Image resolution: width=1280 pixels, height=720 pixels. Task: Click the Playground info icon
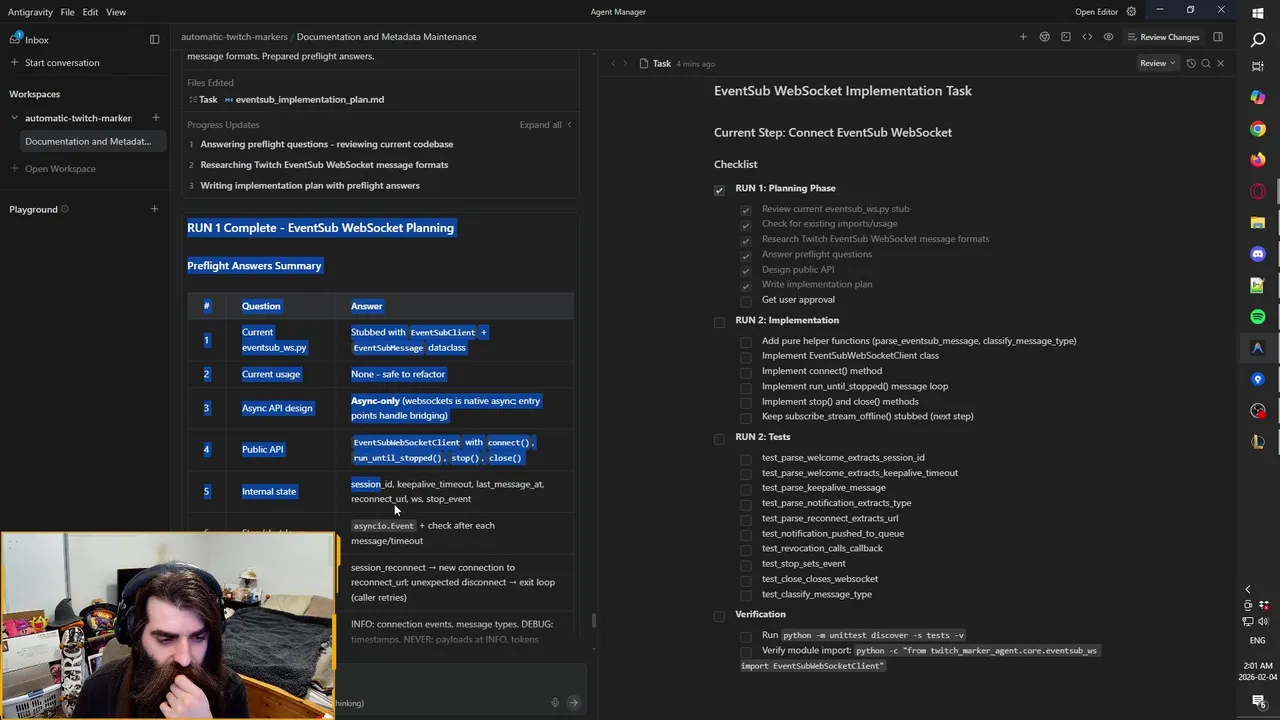pos(65,209)
